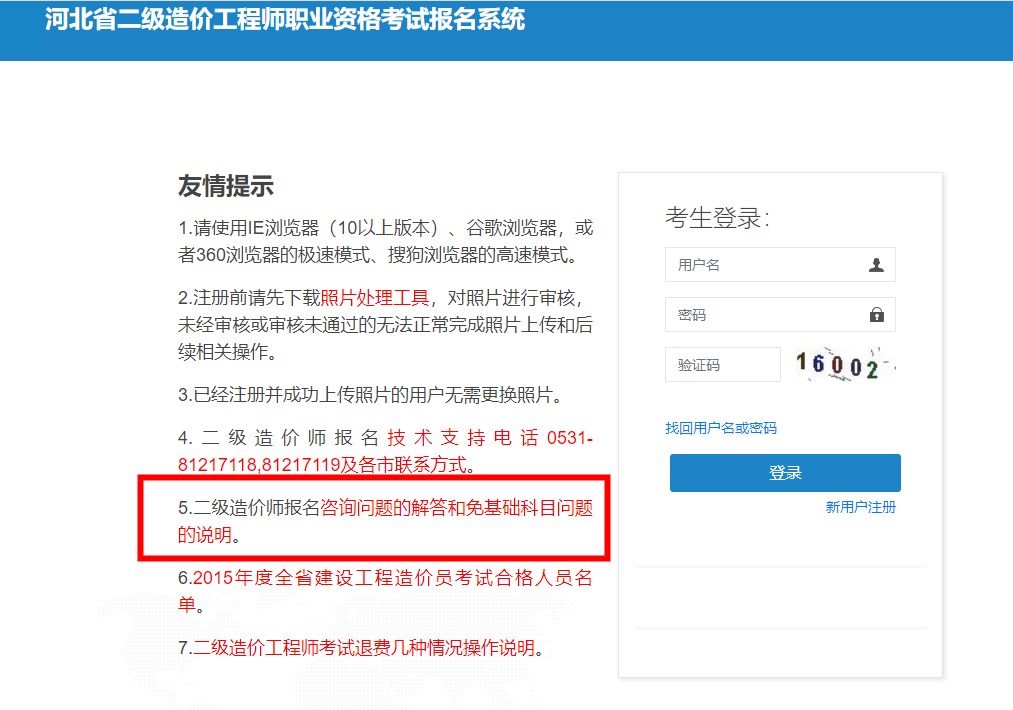The image size is (1013, 710).
Task: Open 二级造价工程师考试退费几种情况操作说明 link
Action: click(364, 648)
